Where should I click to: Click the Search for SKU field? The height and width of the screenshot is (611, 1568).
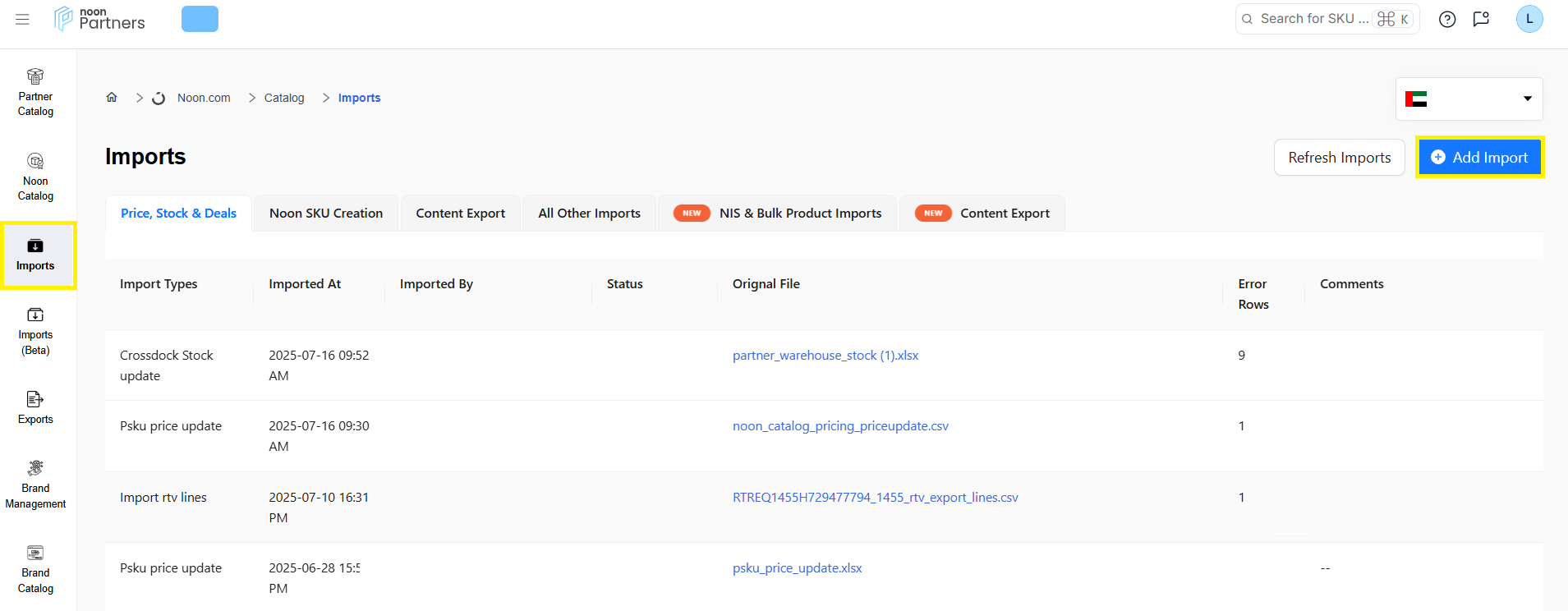click(1327, 19)
